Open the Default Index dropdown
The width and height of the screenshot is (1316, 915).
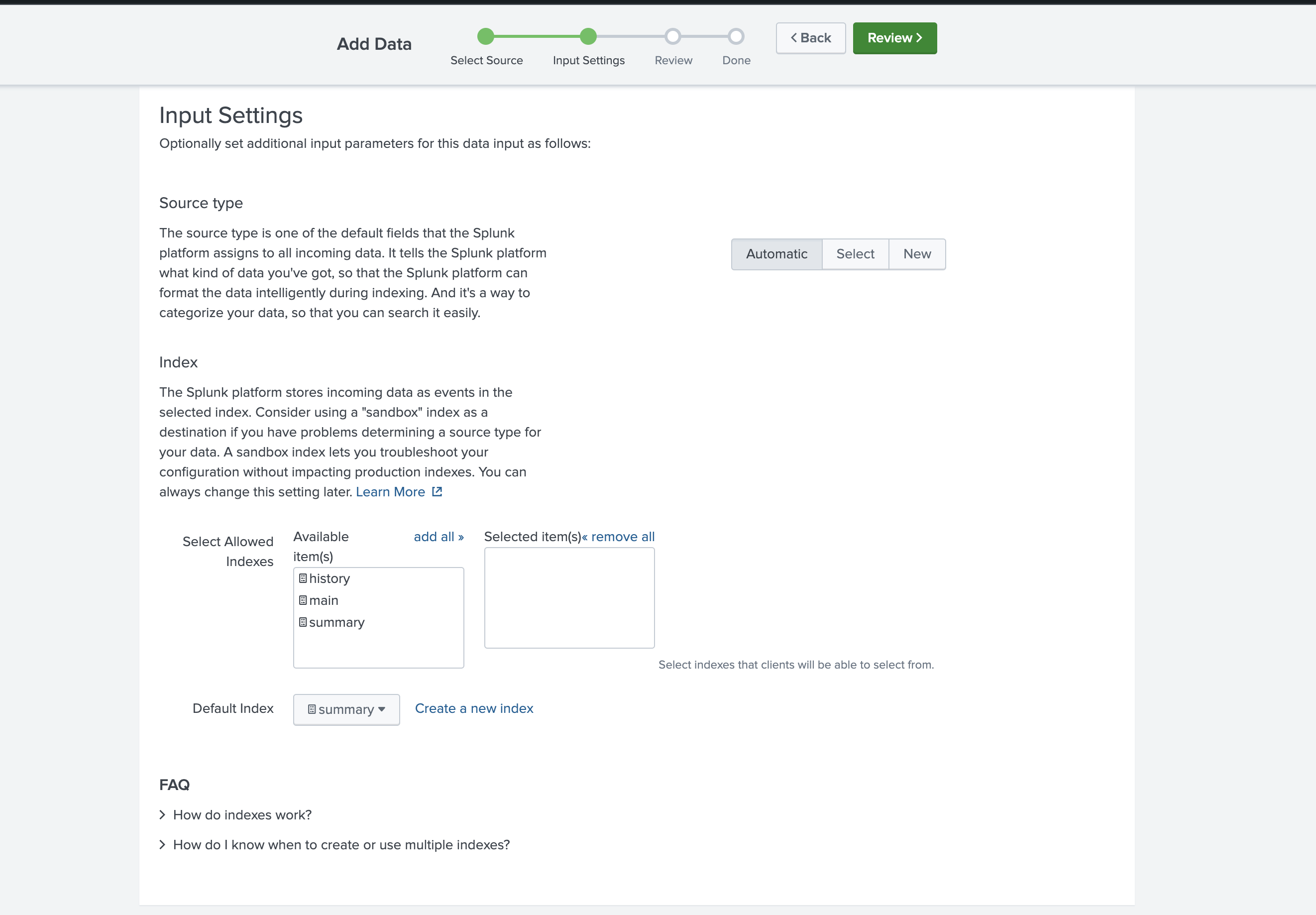pyautogui.click(x=346, y=709)
